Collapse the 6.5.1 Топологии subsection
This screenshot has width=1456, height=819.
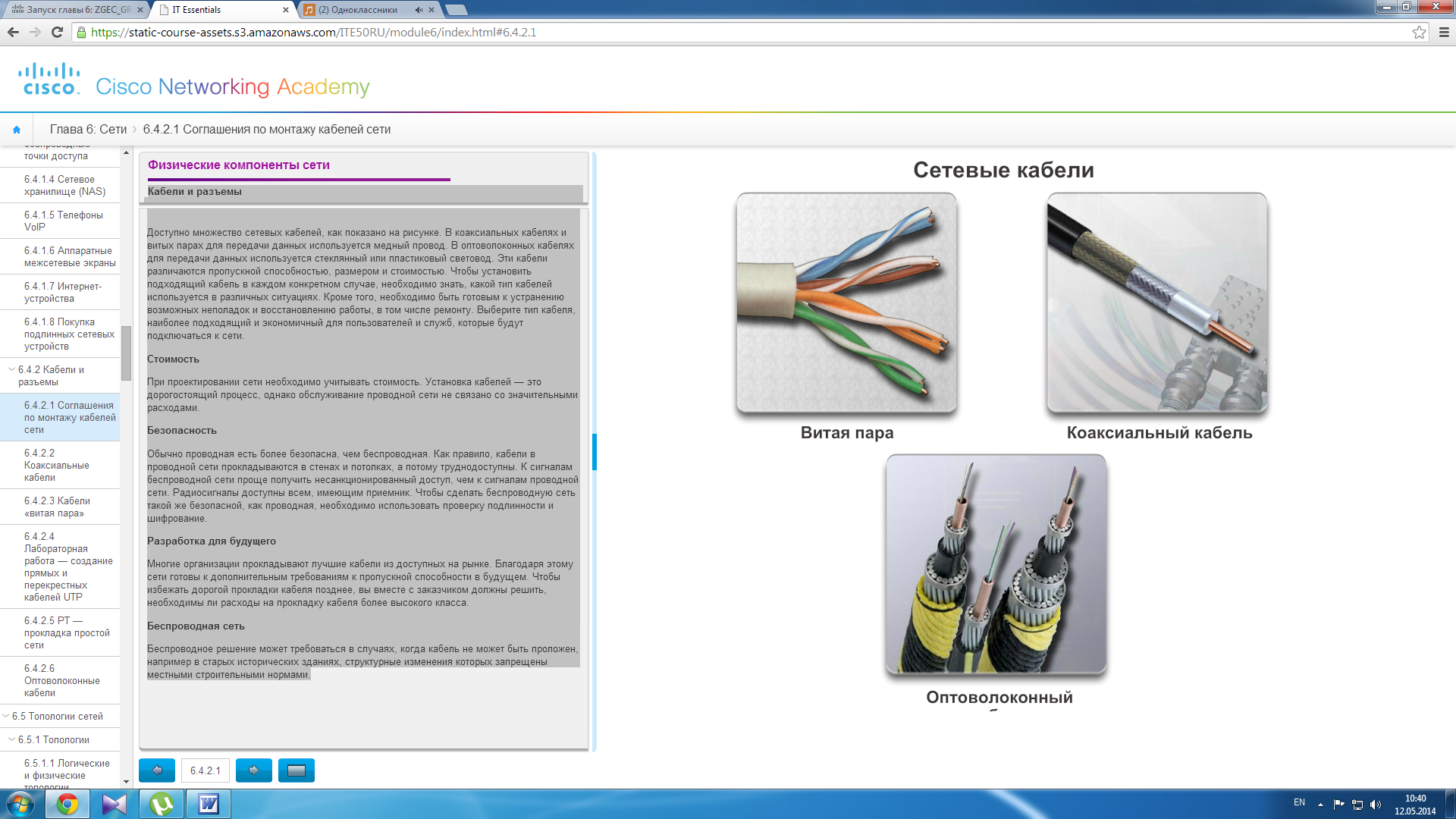coord(11,739)
